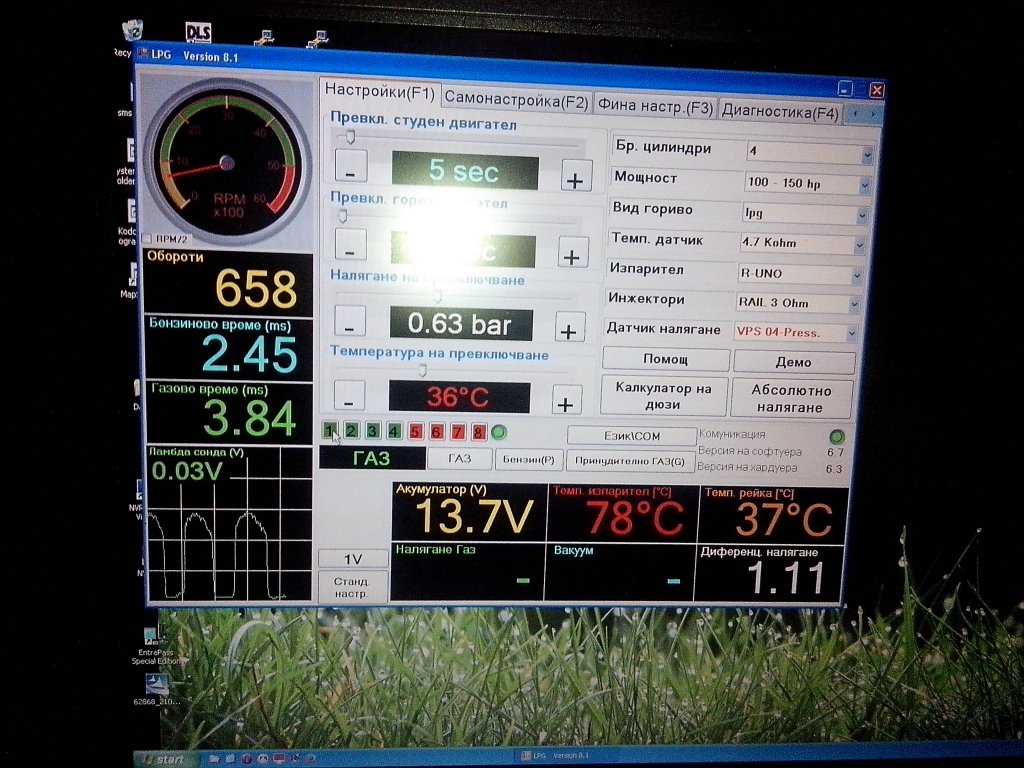
Task: Decrease the 36°C switching temperature
Action: coord(349,396)
